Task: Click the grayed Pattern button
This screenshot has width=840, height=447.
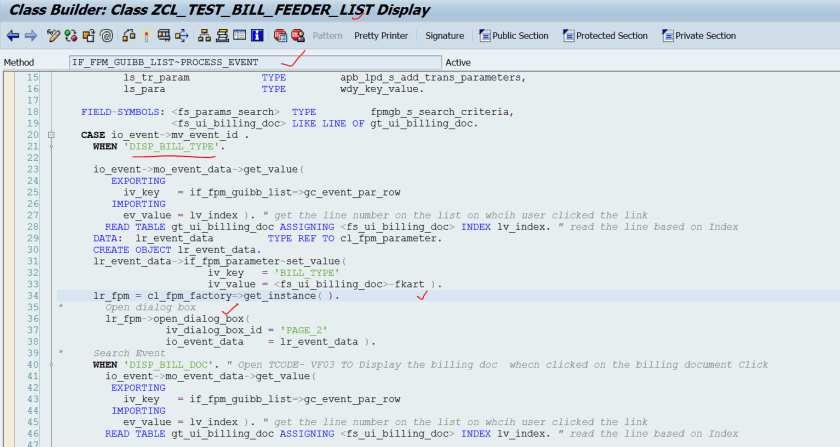Action: tap(327, 36)
